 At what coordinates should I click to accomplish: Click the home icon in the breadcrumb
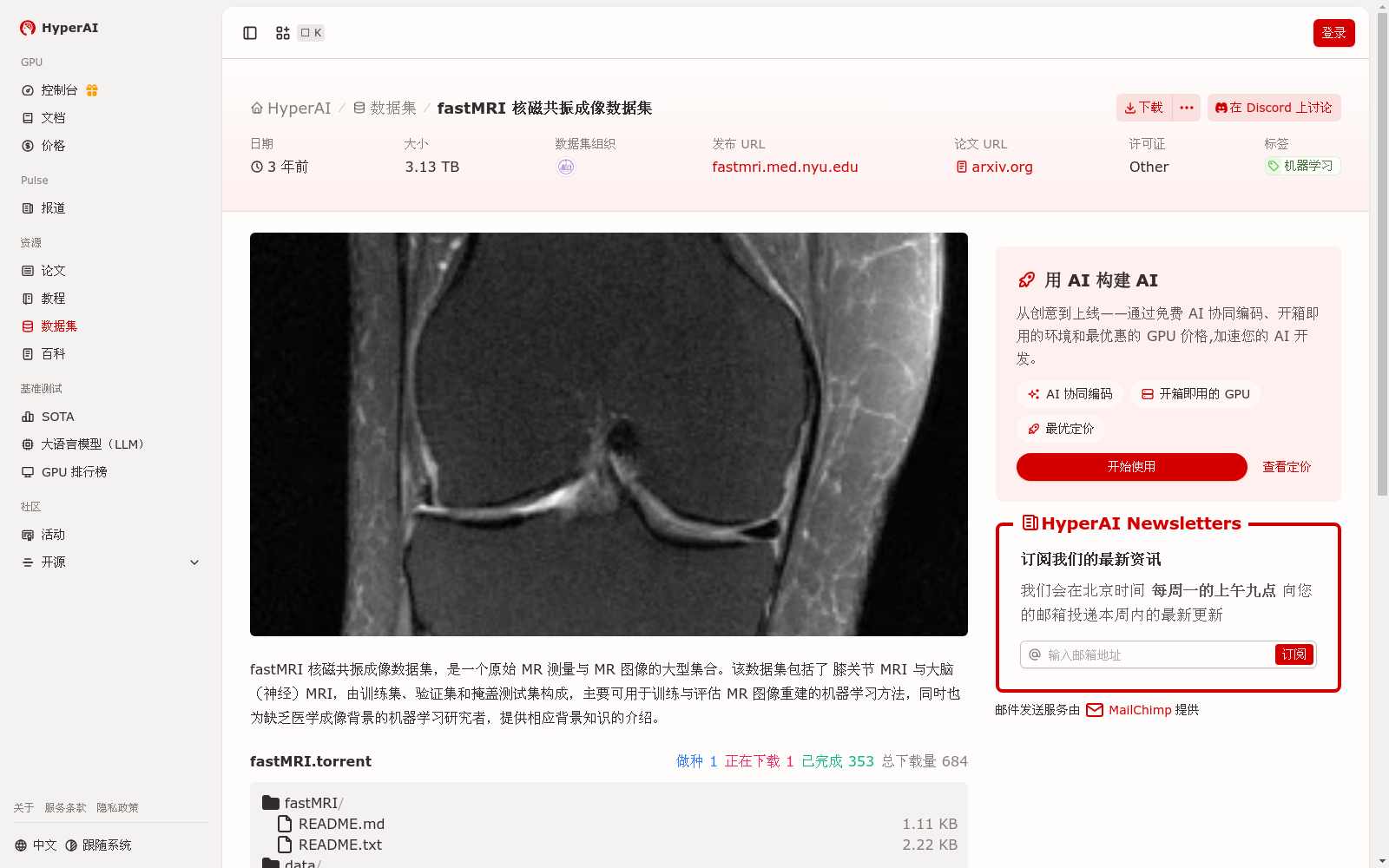(257, 108)
